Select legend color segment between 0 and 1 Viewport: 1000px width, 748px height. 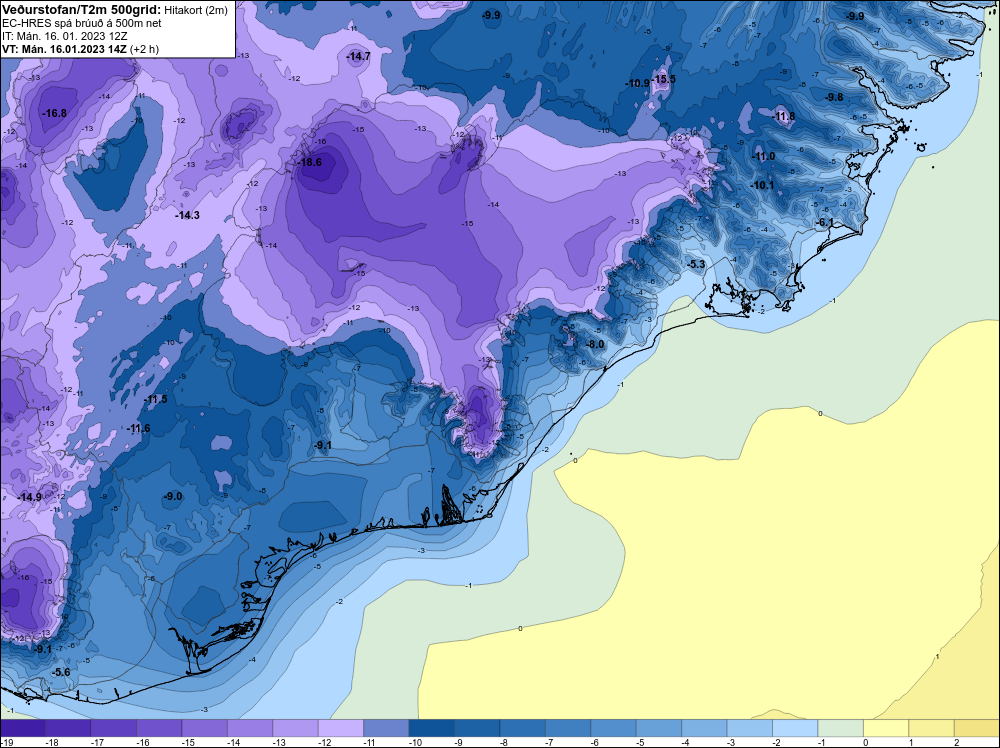tap(886, 728)
